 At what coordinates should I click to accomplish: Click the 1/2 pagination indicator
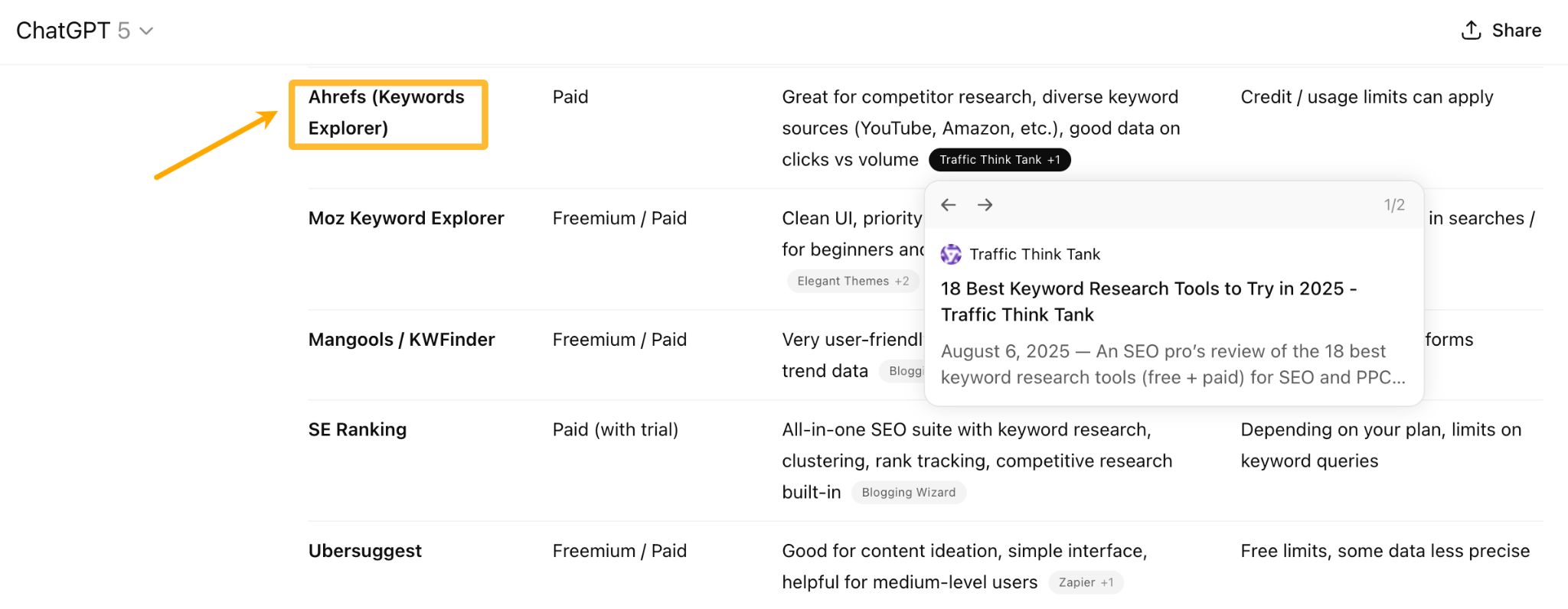[x=1393, y=204]
